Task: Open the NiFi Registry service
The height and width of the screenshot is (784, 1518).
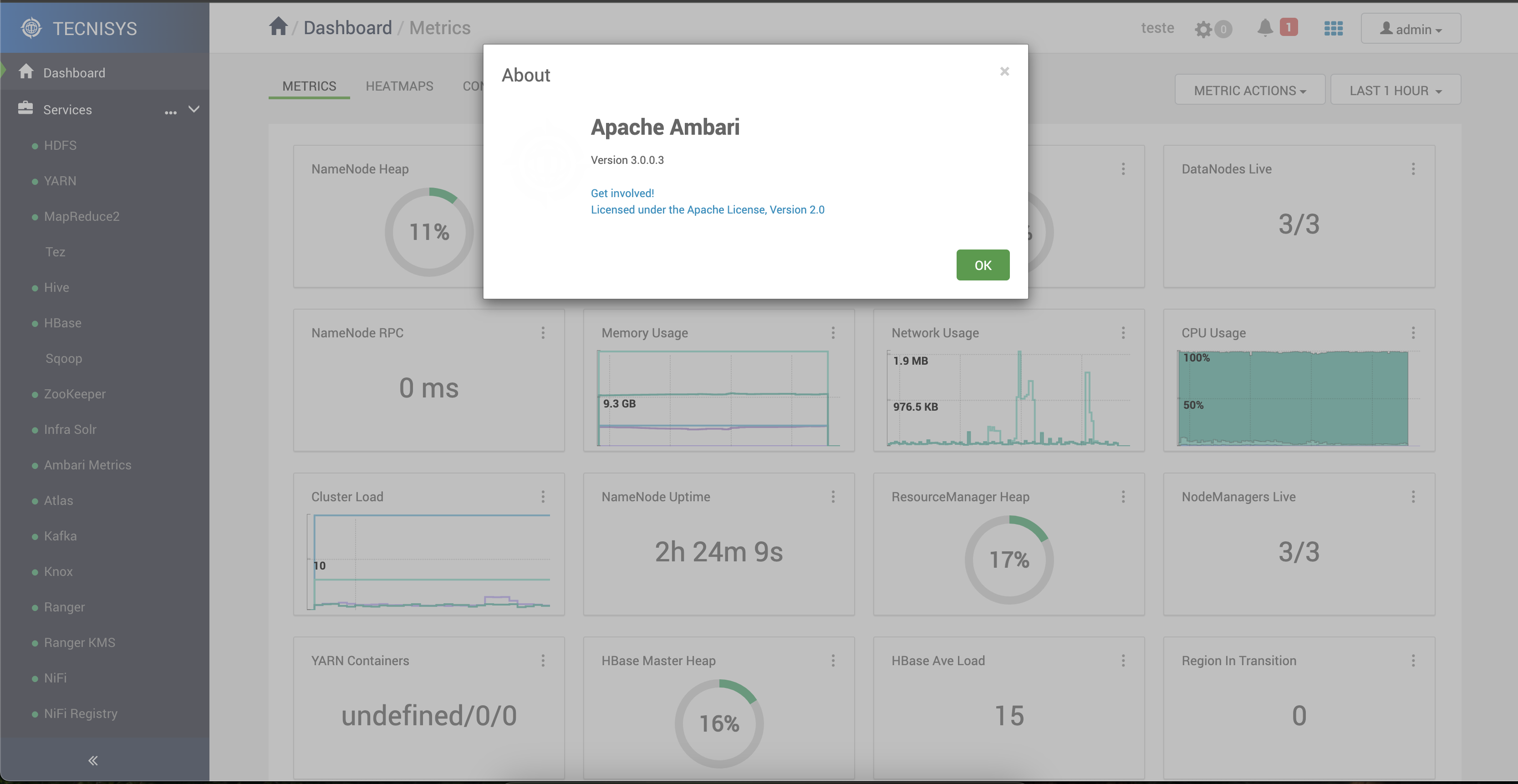Action: point(81,713)
